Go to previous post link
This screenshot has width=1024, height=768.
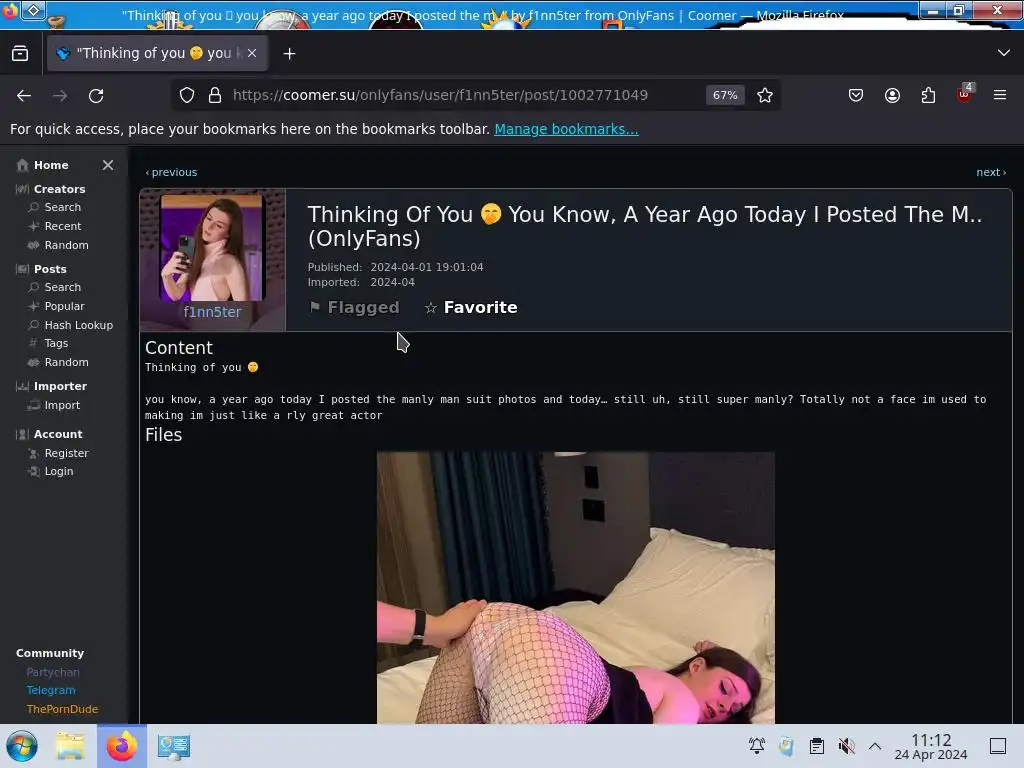click(171, 172)
